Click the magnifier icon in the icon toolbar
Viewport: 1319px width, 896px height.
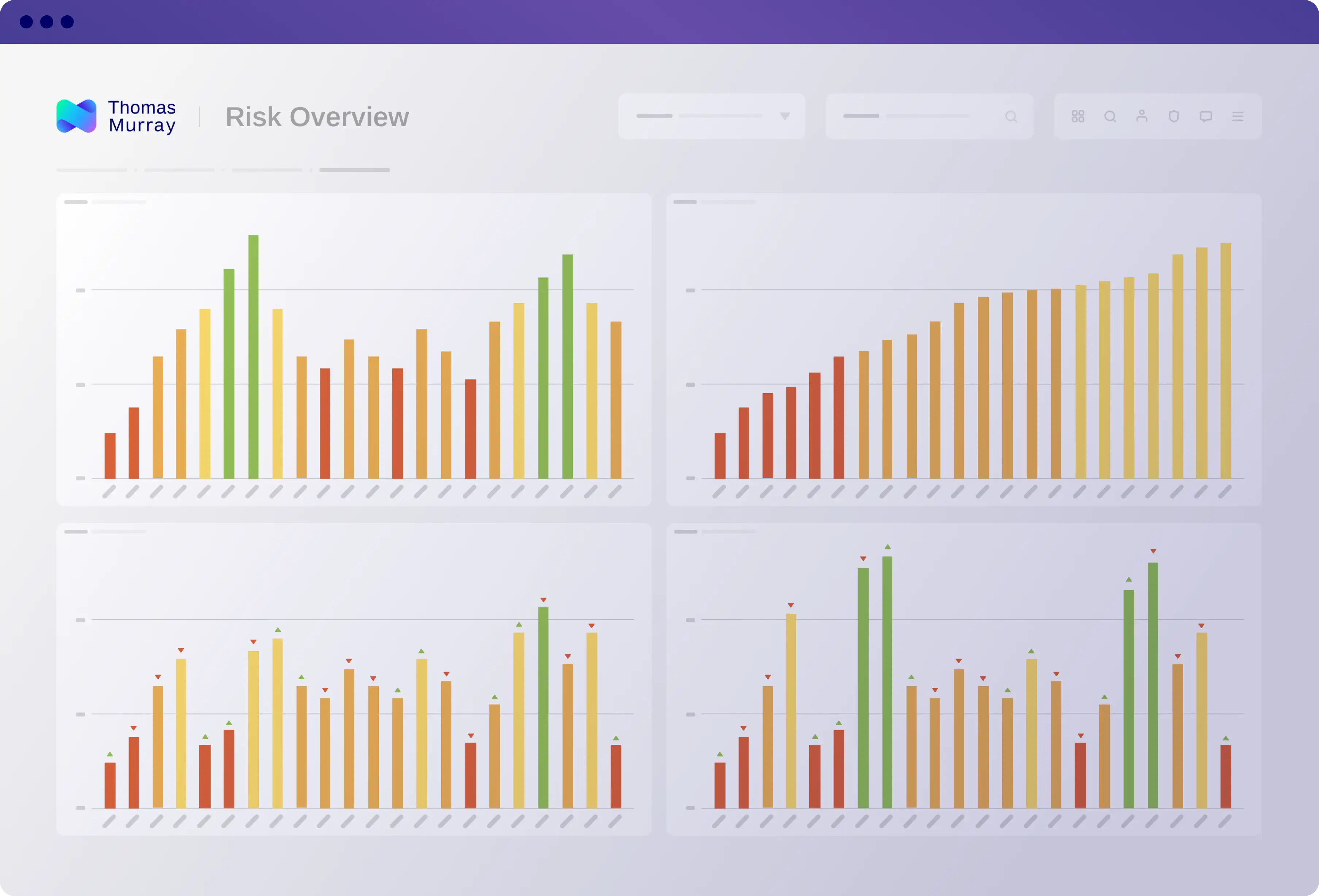click(x=1110, y=116)
